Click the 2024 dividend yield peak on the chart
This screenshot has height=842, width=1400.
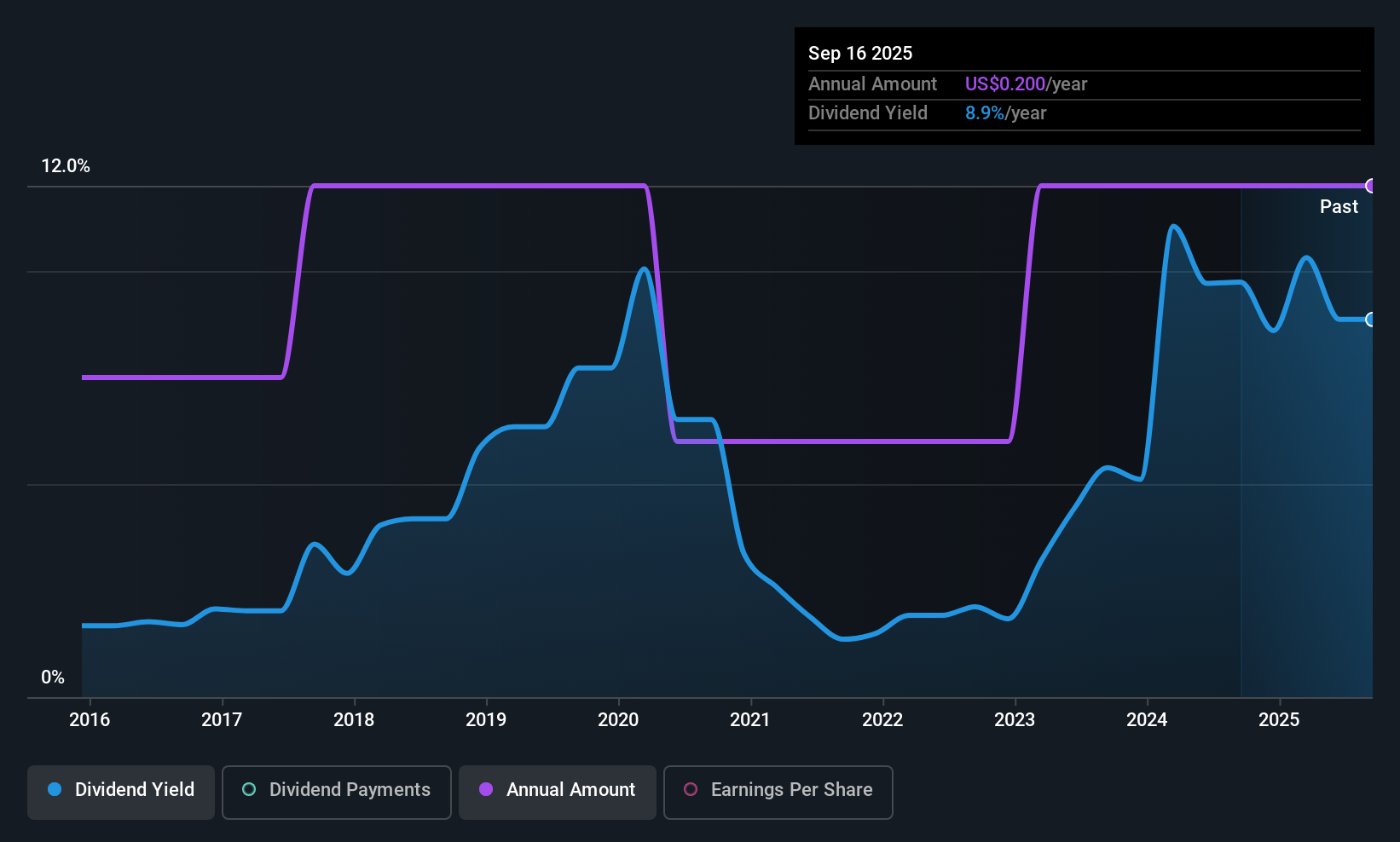[1174, 227]
